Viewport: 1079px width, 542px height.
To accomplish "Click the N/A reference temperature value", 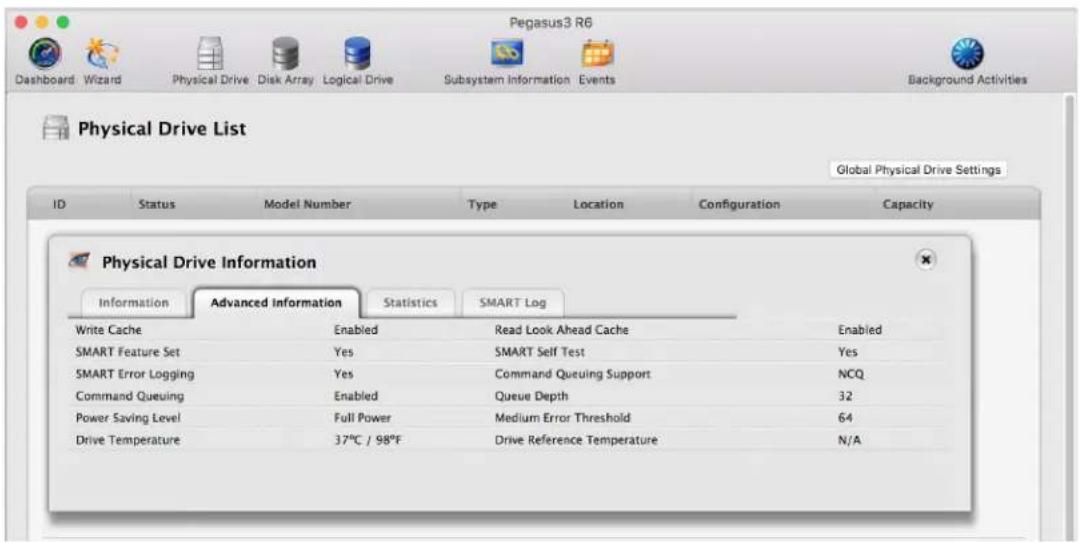I will coord(849,440).
